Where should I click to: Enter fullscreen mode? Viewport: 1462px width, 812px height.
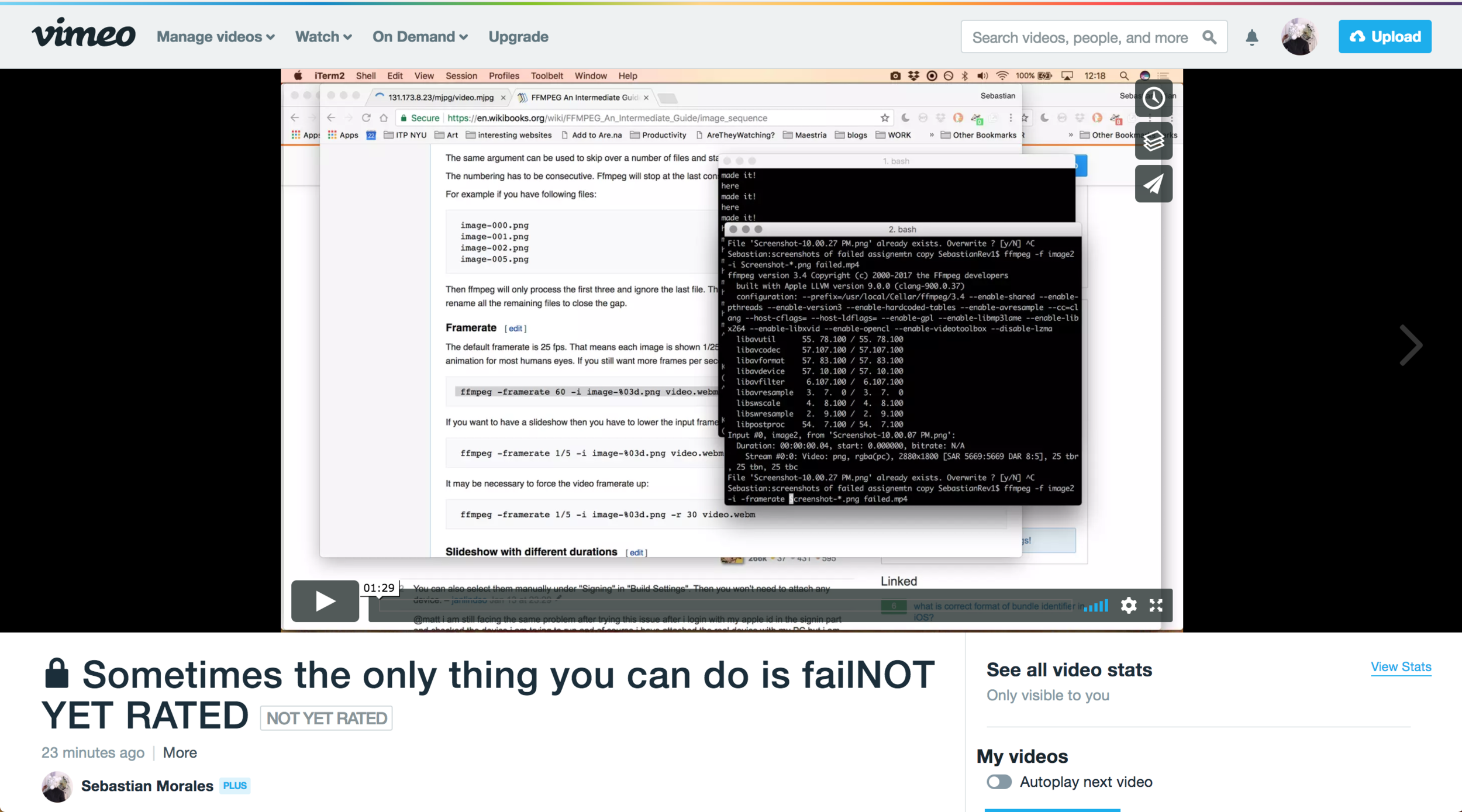(x=1156, y=605)
